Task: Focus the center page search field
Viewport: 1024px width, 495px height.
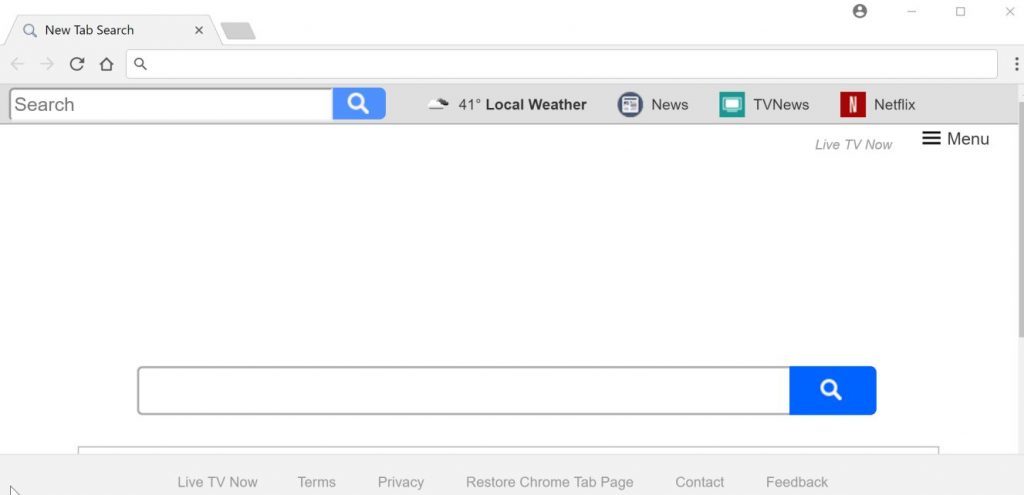Action: [x=464, y=391]
